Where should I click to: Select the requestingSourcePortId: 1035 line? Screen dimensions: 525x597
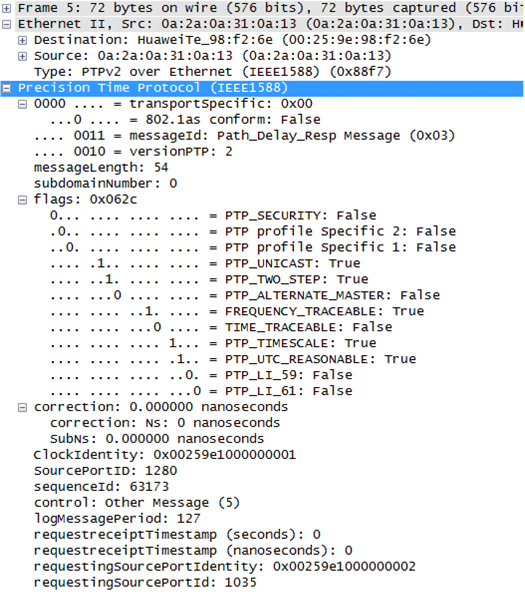[x=145, y=583]
